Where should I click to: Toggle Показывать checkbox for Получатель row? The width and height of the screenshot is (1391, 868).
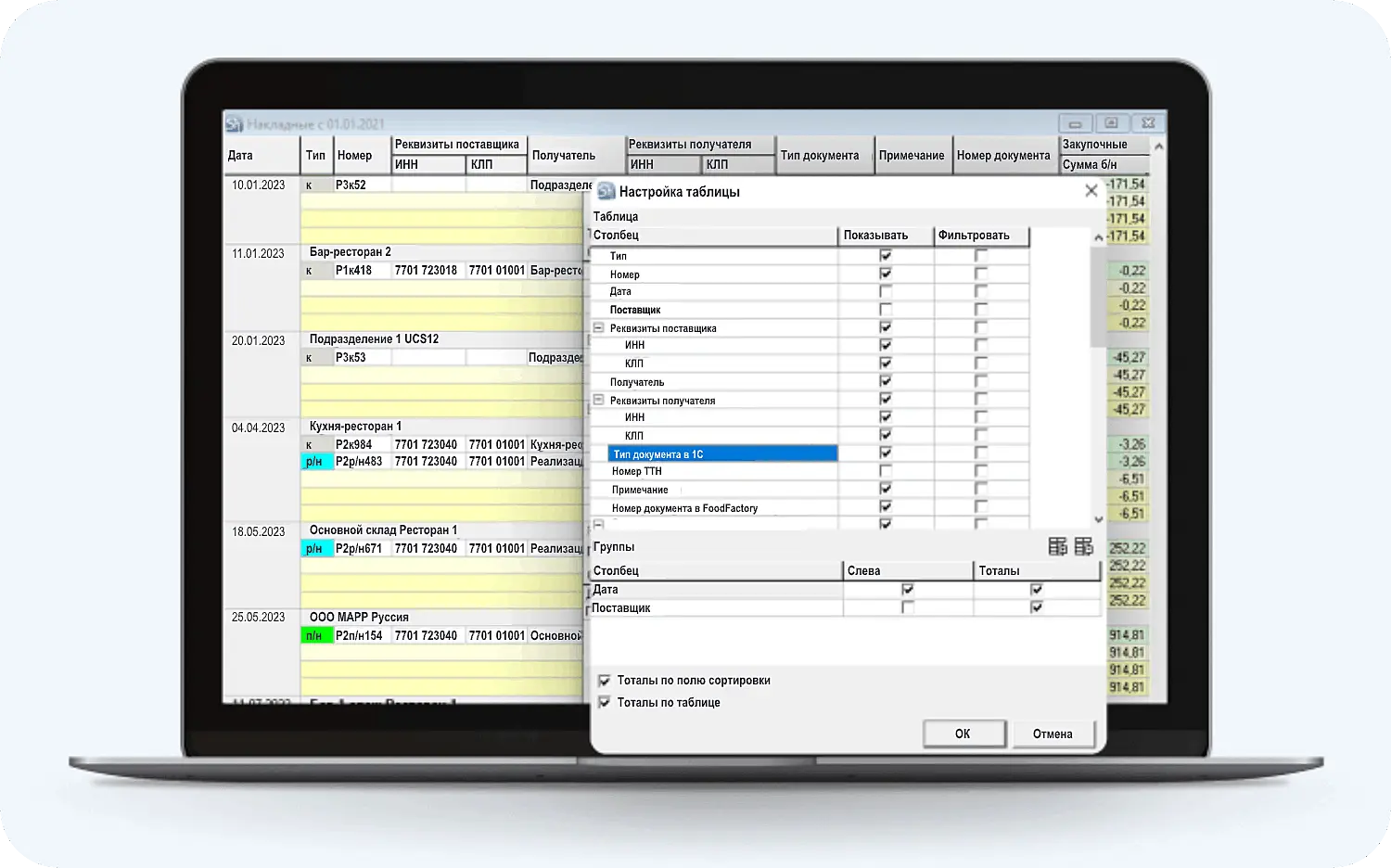[886, 381]
